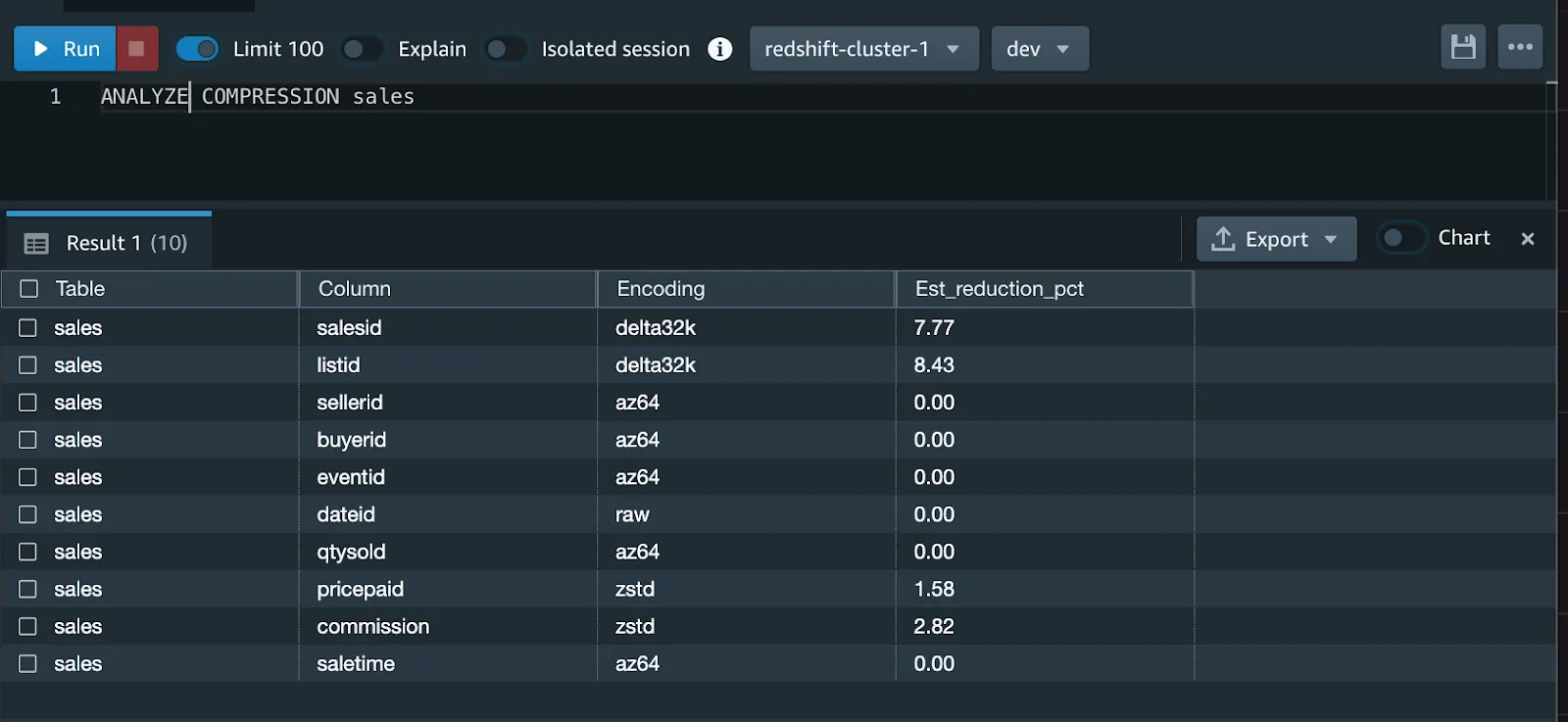Turn on the Chart toggle
The width and height of the screenshot is (1568, 722).
[1401, 238]
